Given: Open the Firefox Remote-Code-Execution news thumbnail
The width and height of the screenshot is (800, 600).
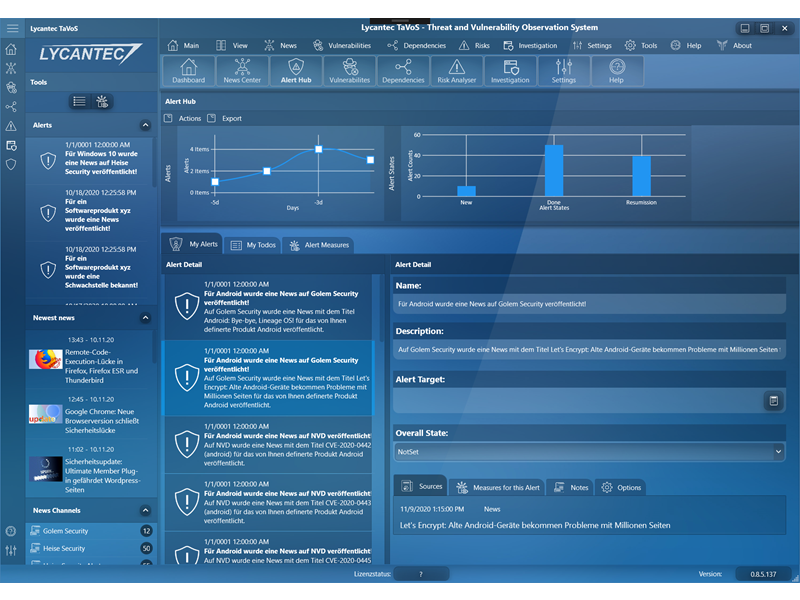Looking at the screenshot, I should pyautogui.click(x=45, y=360).
